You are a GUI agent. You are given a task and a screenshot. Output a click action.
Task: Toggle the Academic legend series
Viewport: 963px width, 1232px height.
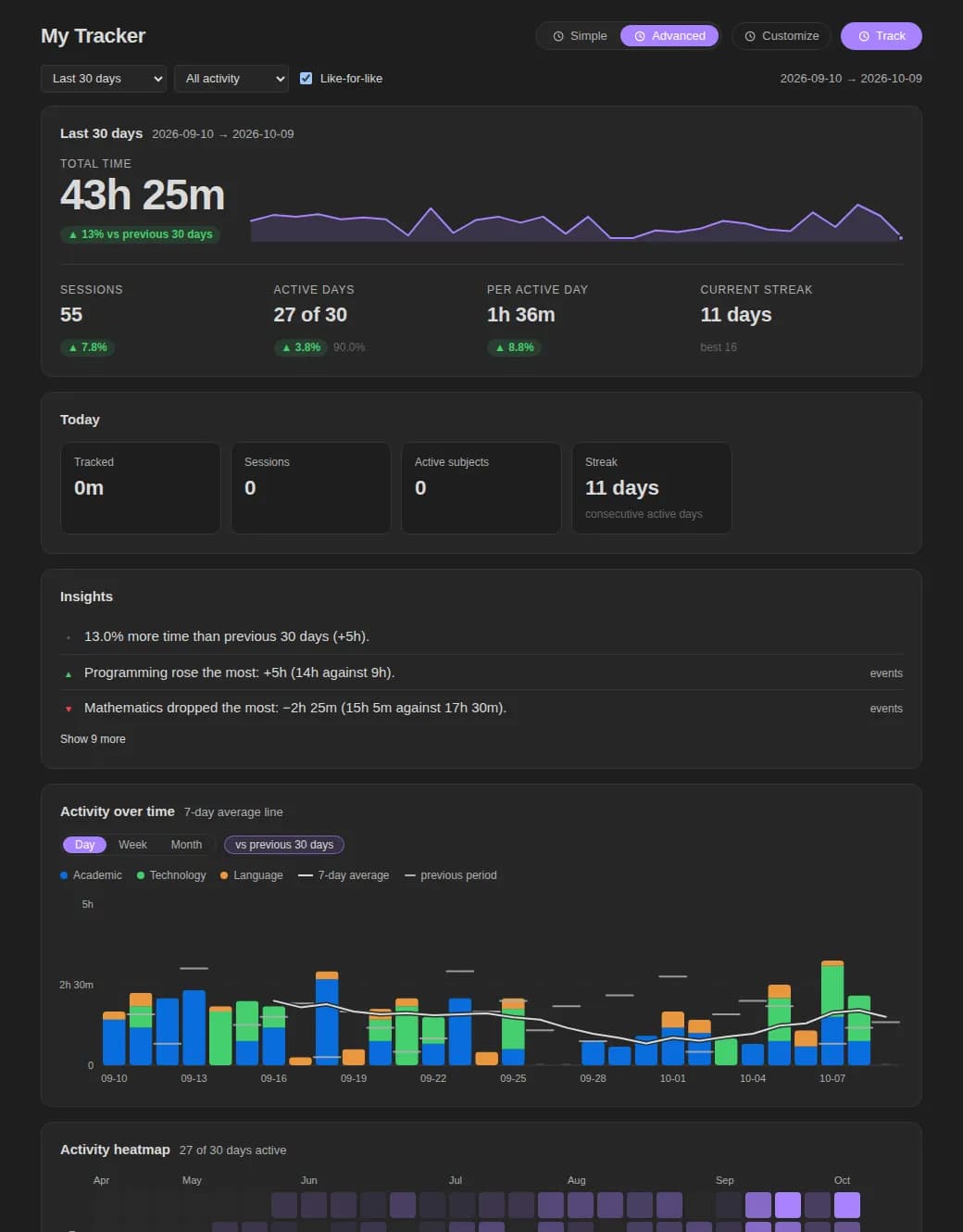click(91, 875)
